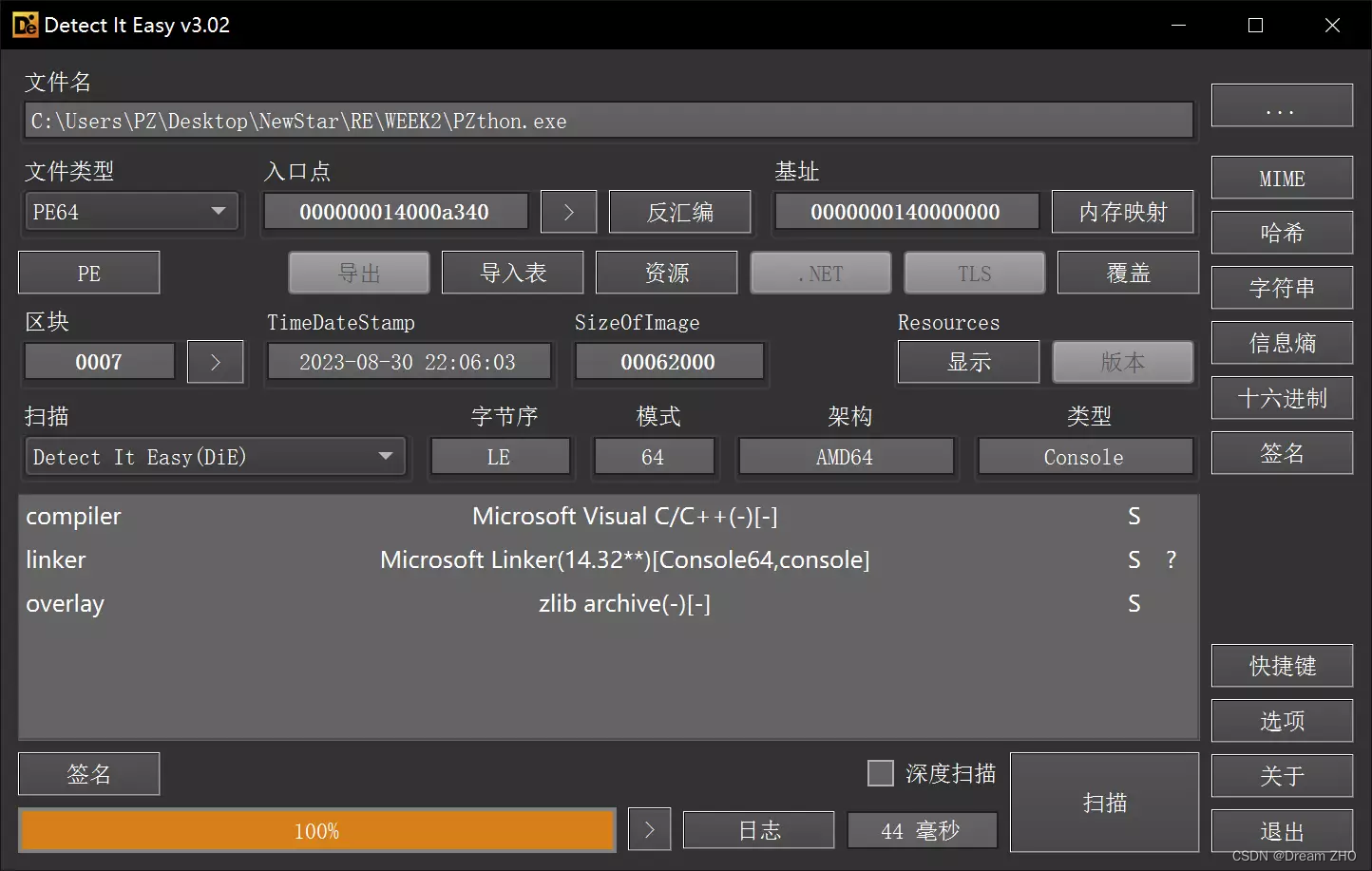Enable 深度扫描 deep scan
1372x871 pixels.
point(880,773)
